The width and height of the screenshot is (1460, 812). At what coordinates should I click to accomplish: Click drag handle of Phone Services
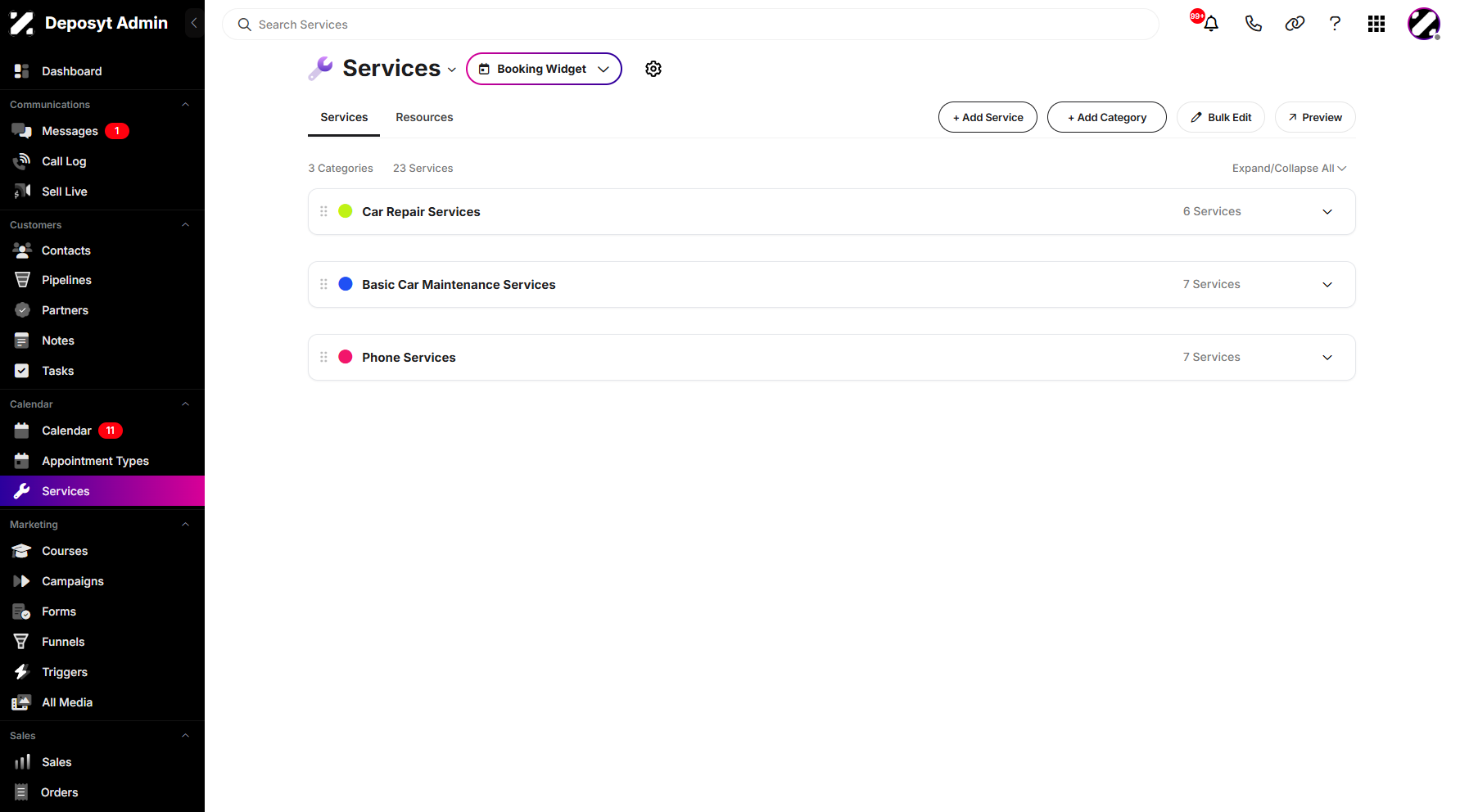click(323, 357)
